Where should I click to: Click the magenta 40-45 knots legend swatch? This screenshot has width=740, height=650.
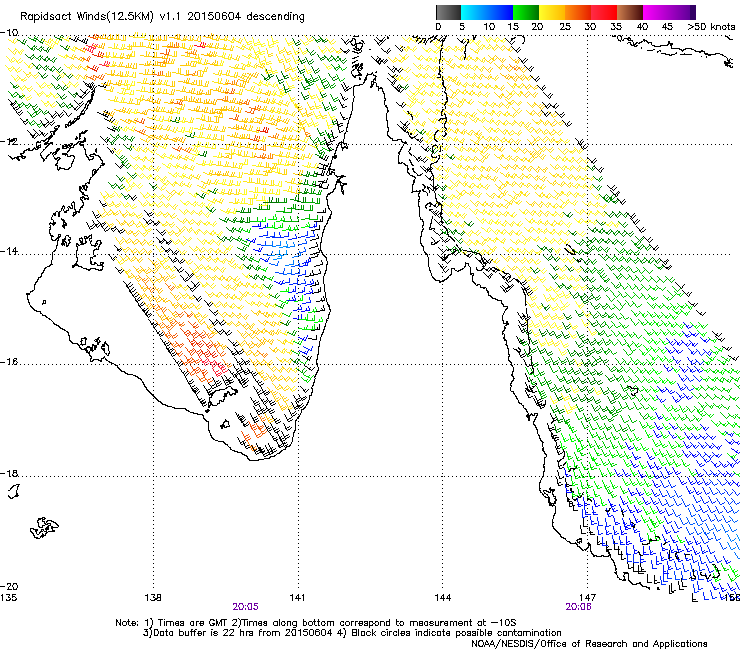656,12
